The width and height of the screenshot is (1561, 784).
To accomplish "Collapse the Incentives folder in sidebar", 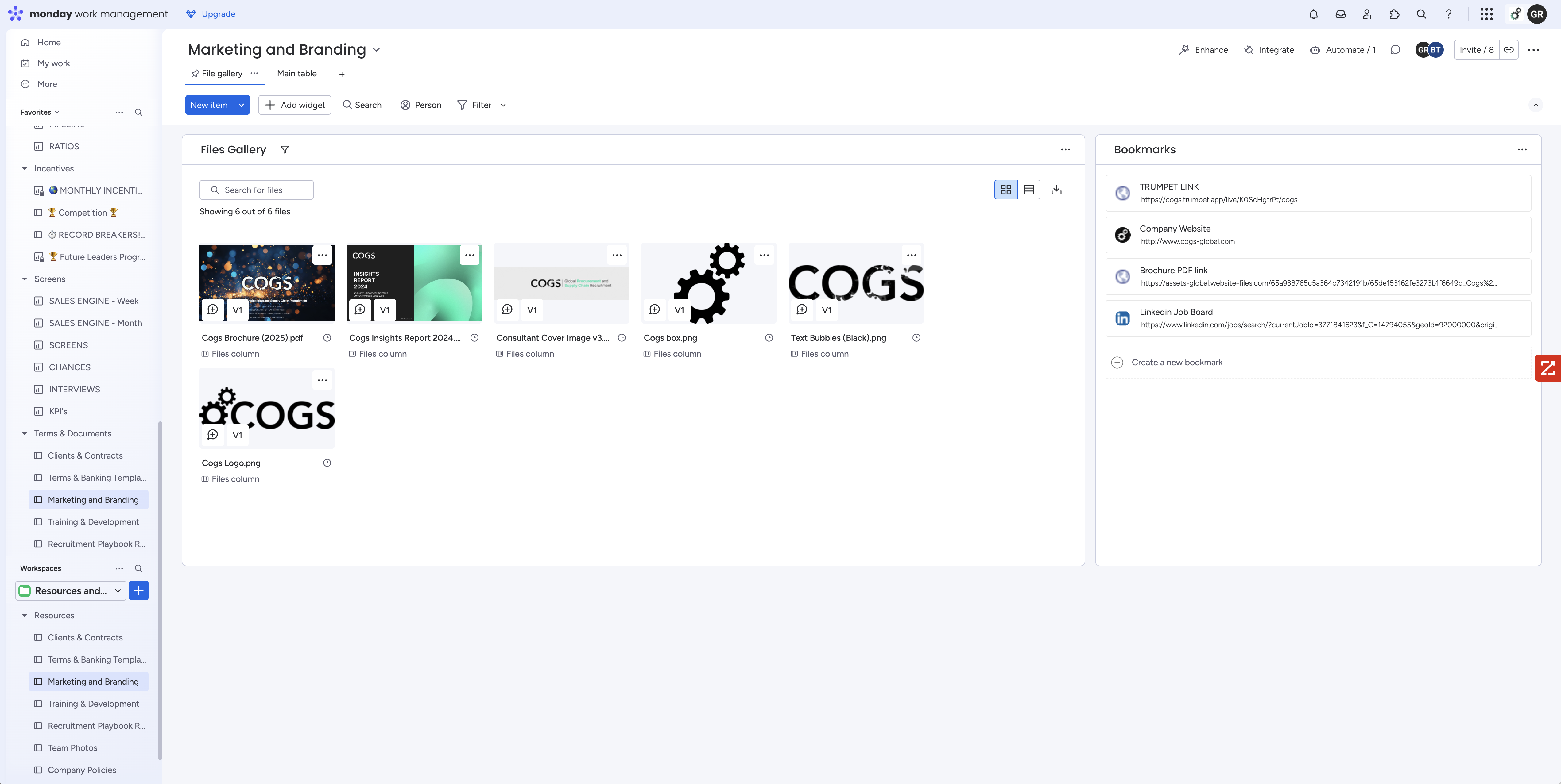I will pyautogui.click(x=24, y=168).
